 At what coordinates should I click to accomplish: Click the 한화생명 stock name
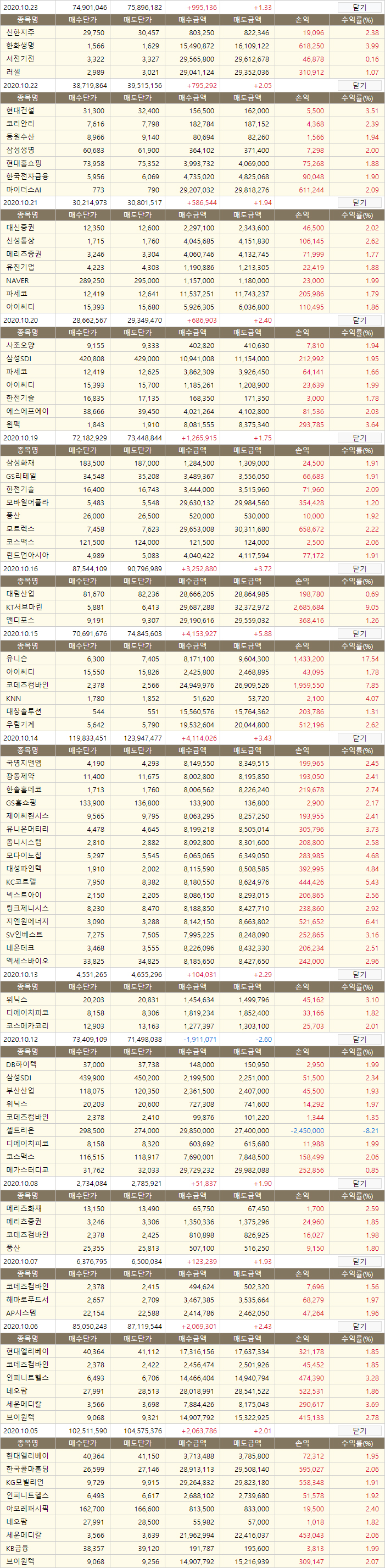20,46
